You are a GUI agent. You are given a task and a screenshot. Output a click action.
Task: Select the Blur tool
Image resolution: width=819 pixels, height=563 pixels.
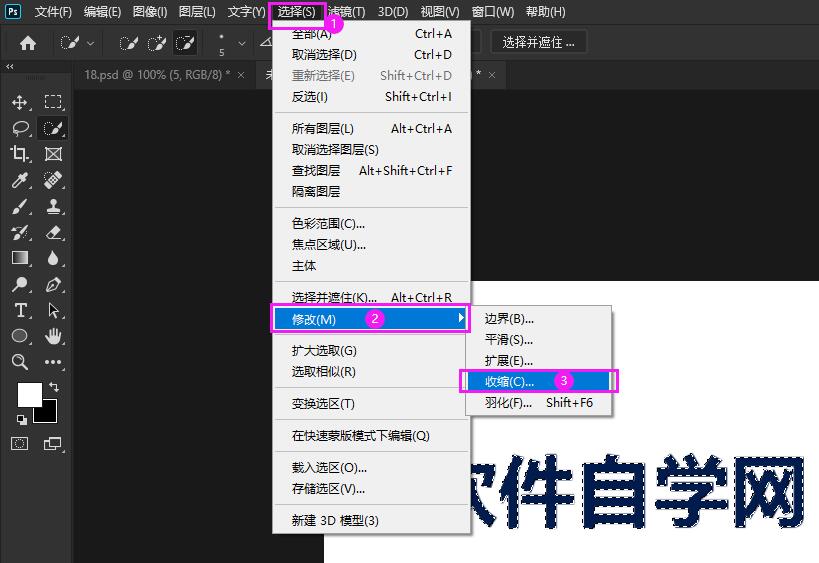(53, 258)
